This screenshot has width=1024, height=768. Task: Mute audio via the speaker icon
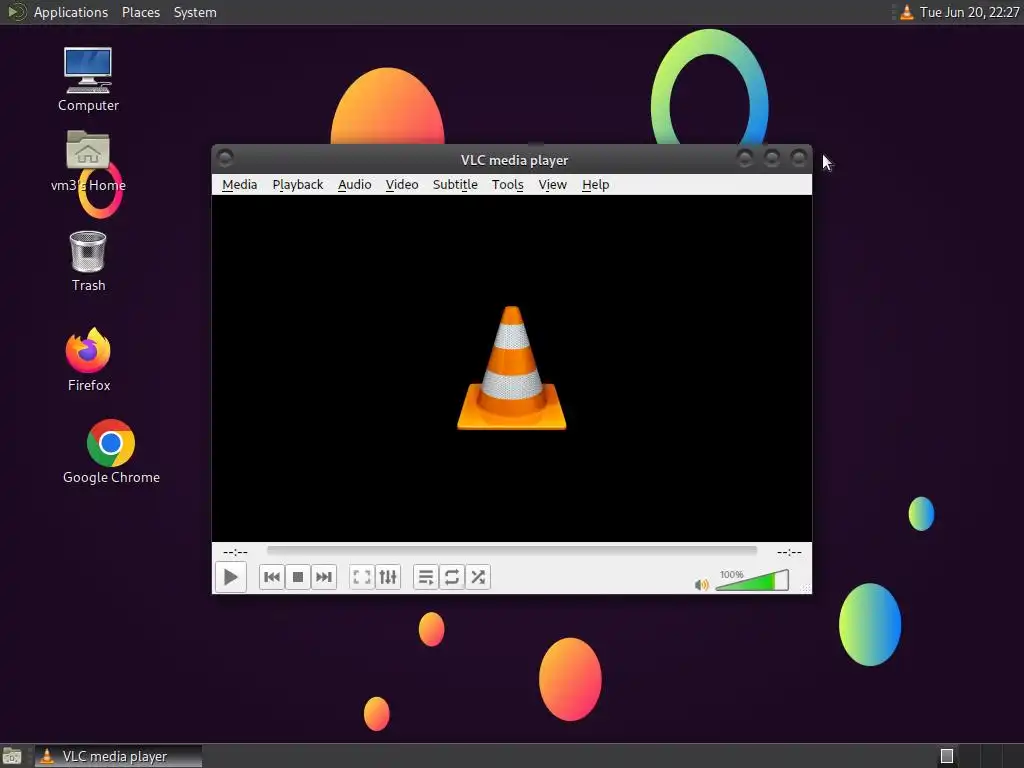[x=701, y=584]
